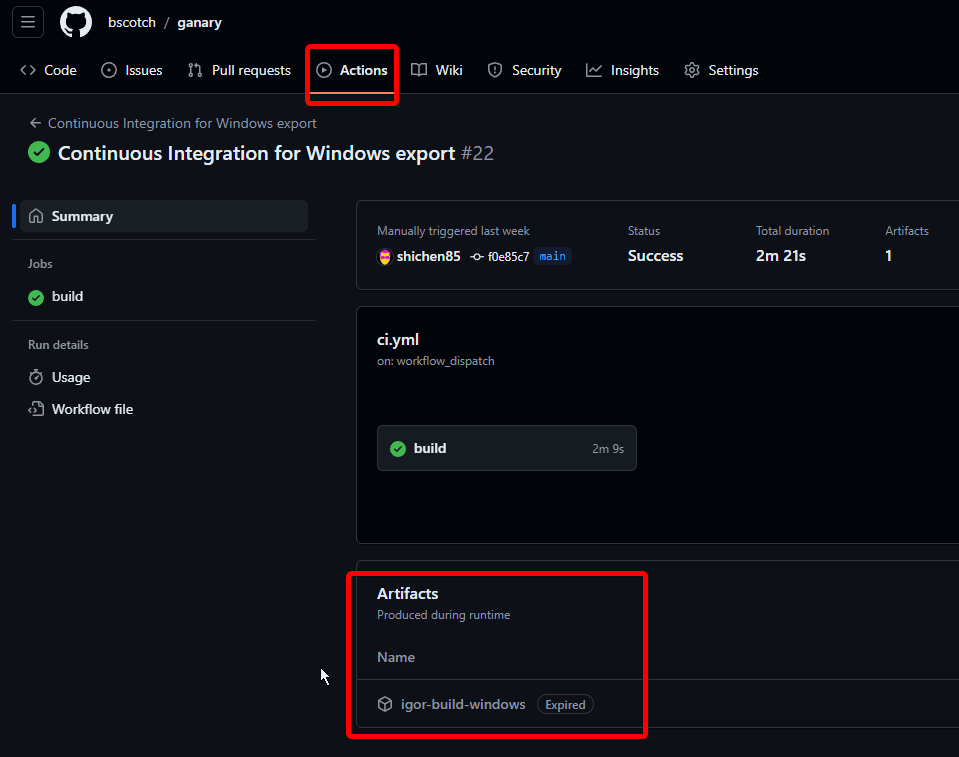Click the Wiki book icon
The width and height of the screenshot is (959, 757).
(419, 70)
